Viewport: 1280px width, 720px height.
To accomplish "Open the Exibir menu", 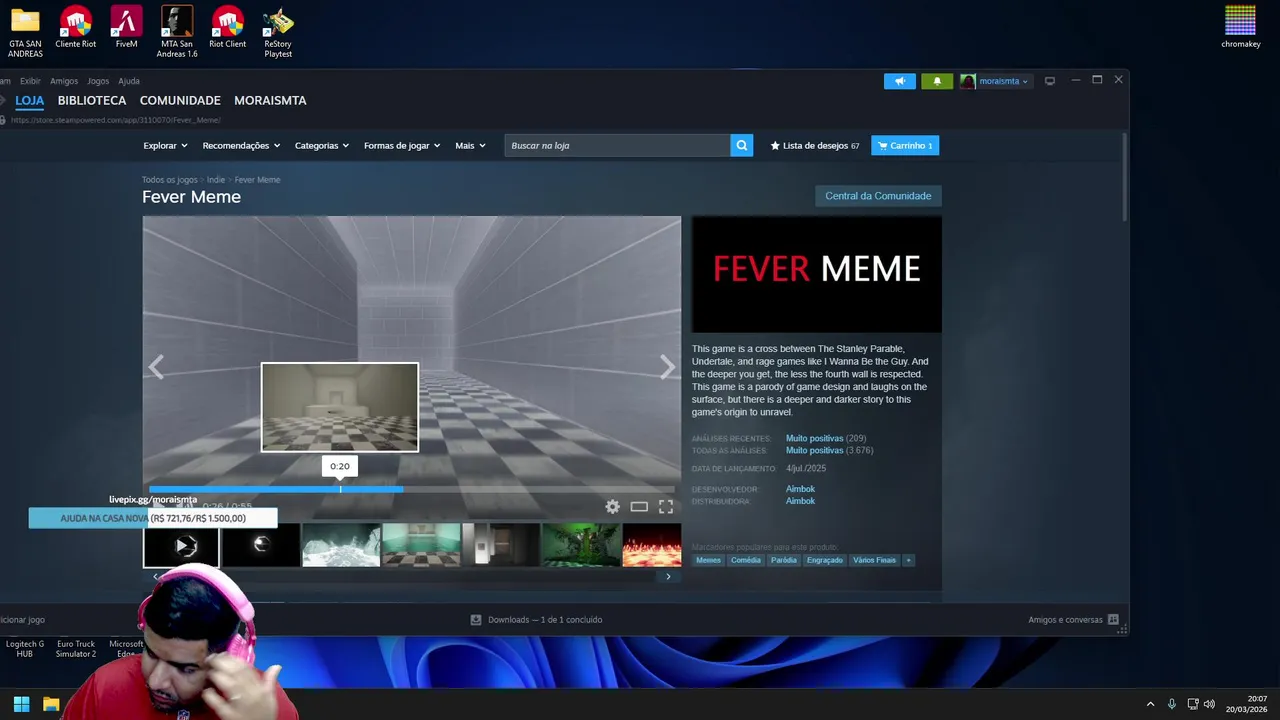I will [30, 81].
